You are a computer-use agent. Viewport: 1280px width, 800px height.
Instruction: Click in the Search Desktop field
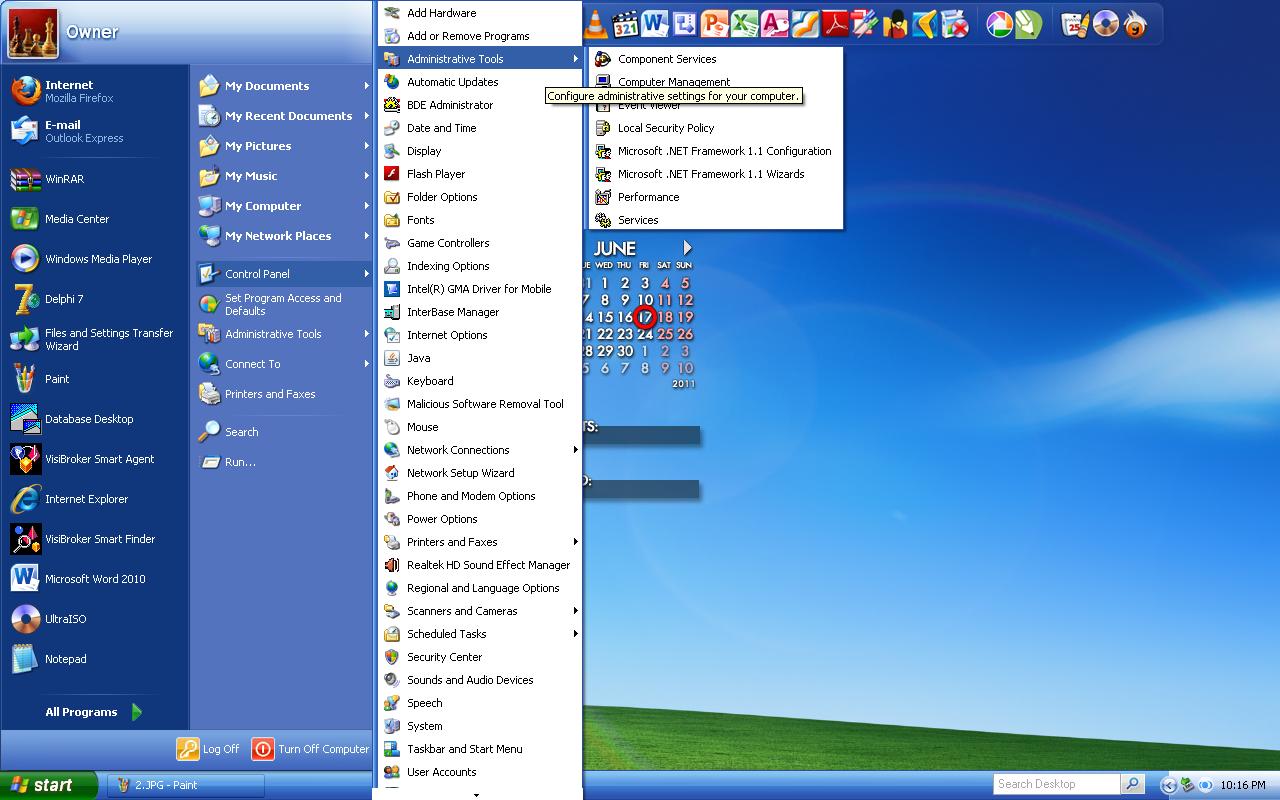point(1057,784)
